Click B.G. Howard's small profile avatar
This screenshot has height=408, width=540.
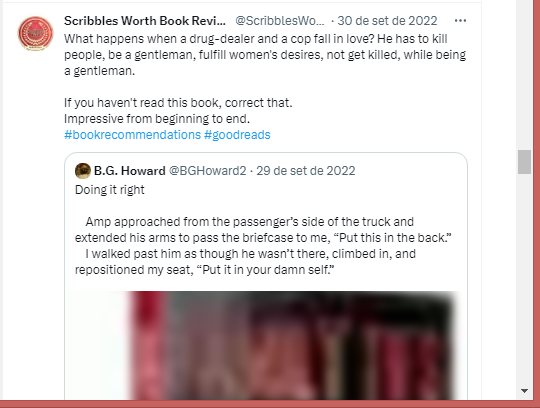[x=83, y=171]
